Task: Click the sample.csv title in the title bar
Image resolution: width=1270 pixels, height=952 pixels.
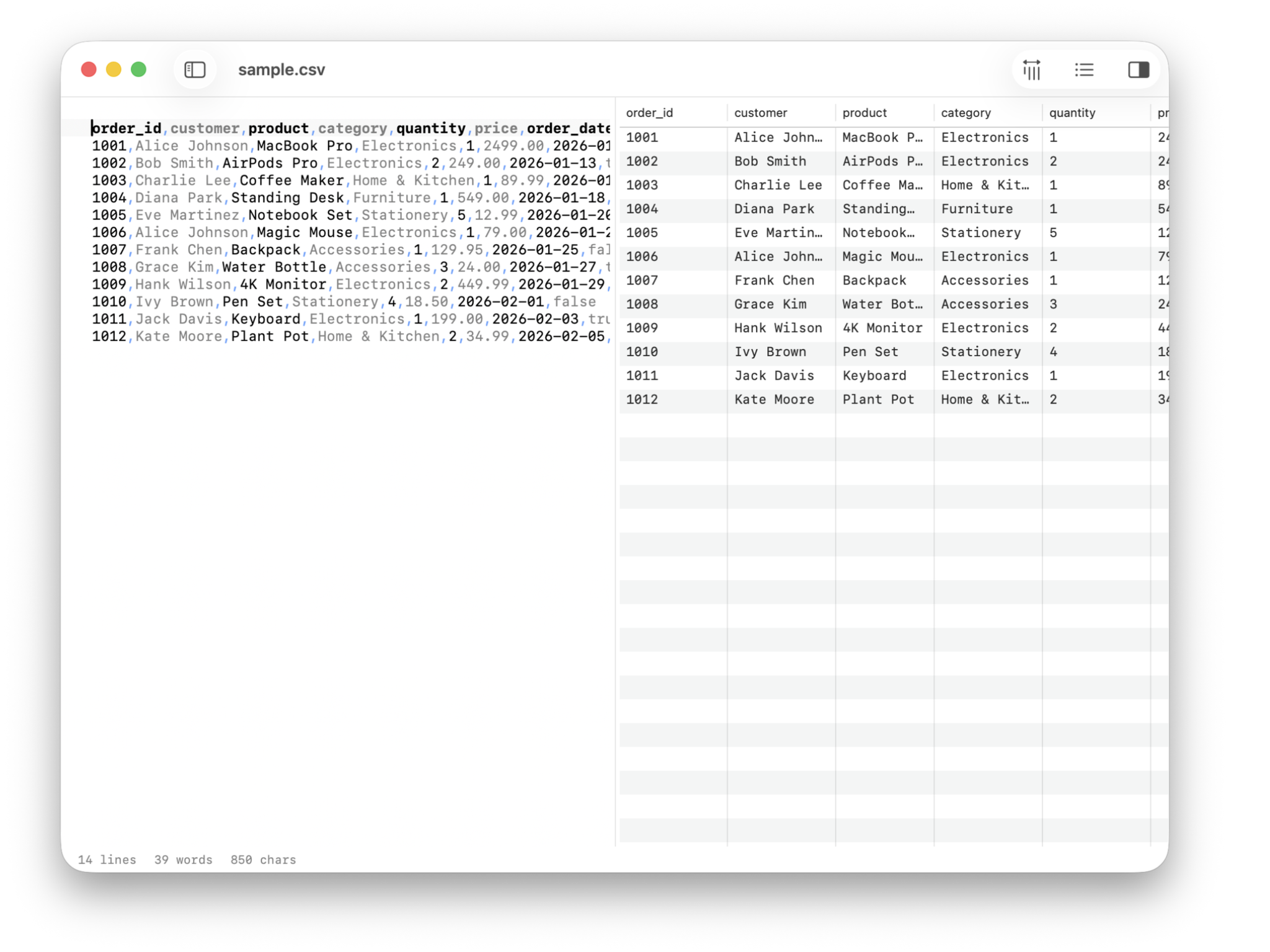Action: 282,69
